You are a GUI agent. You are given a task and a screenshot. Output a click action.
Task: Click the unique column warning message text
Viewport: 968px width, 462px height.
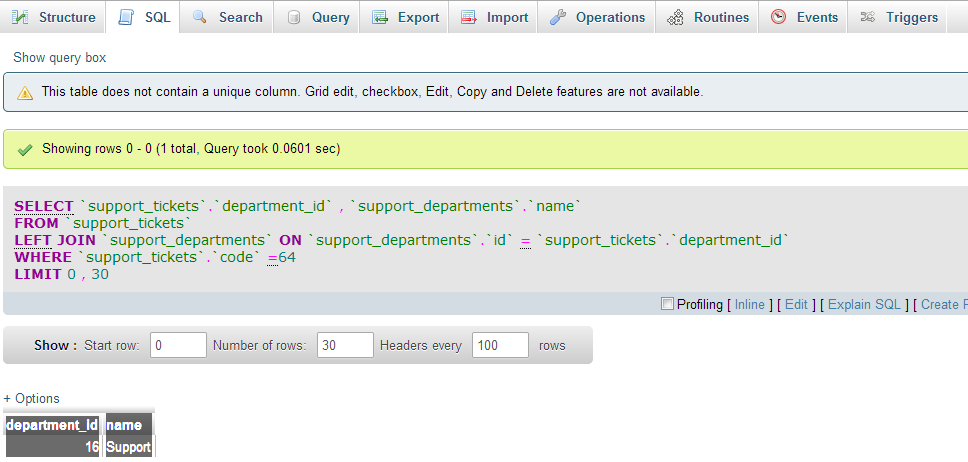point(372,92)
